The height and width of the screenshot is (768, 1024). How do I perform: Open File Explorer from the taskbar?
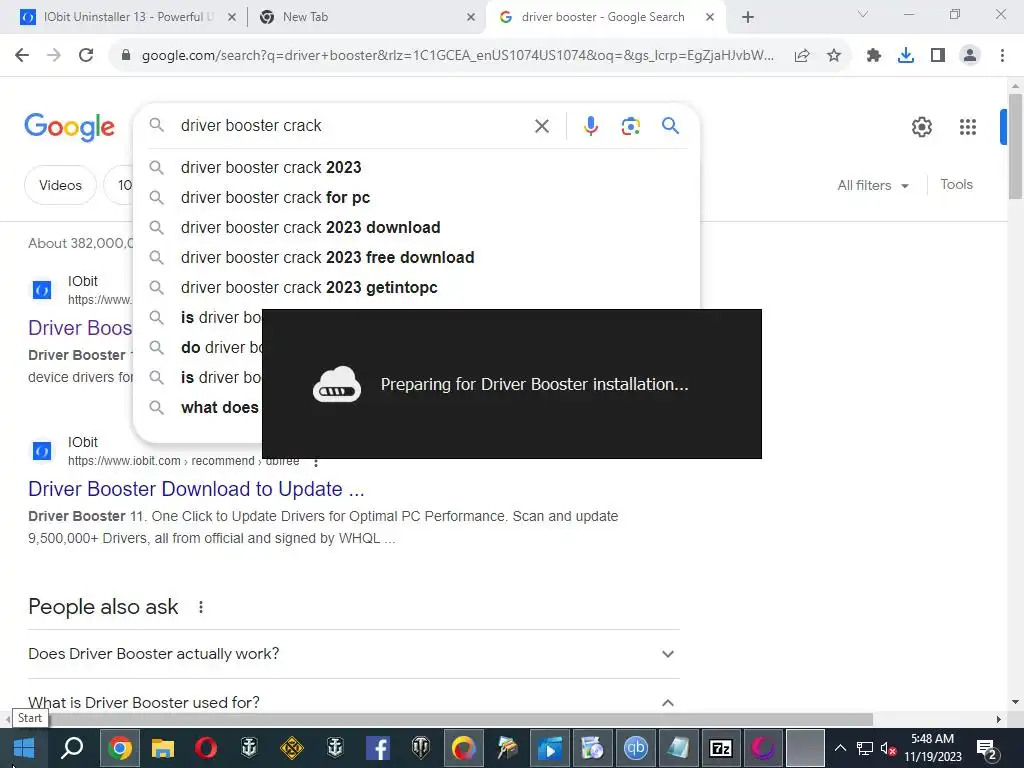163,748
